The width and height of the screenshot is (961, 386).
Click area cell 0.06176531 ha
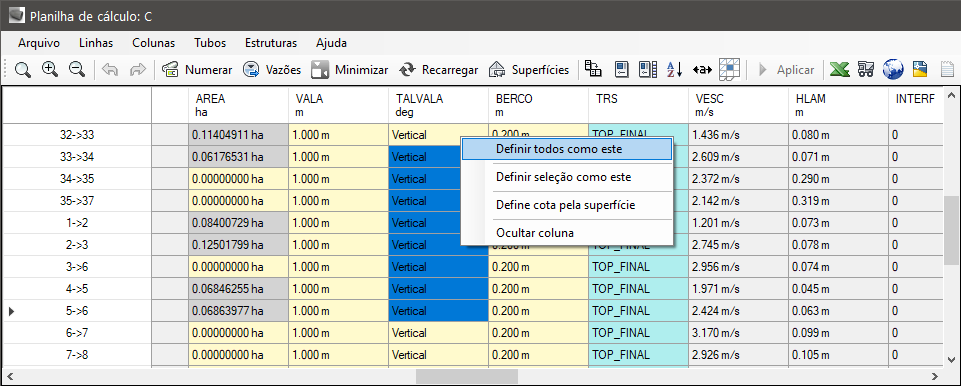click(238, 157)
